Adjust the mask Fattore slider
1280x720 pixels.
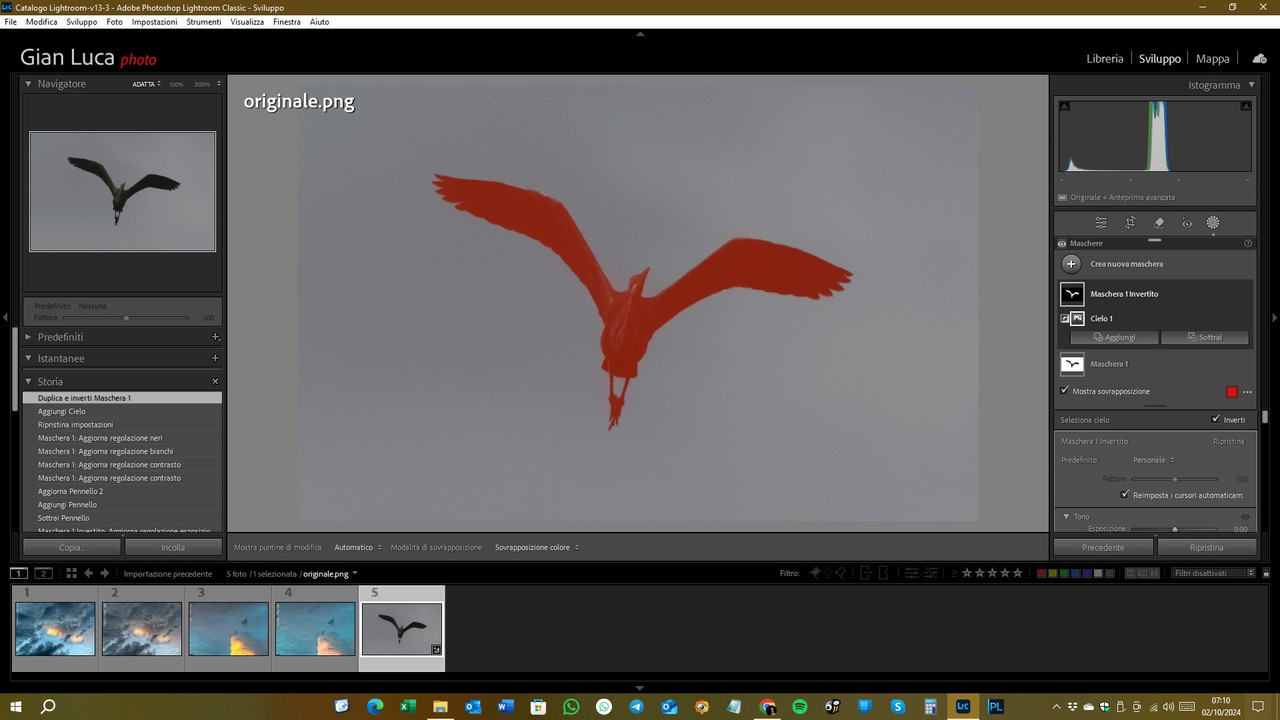1174,479
